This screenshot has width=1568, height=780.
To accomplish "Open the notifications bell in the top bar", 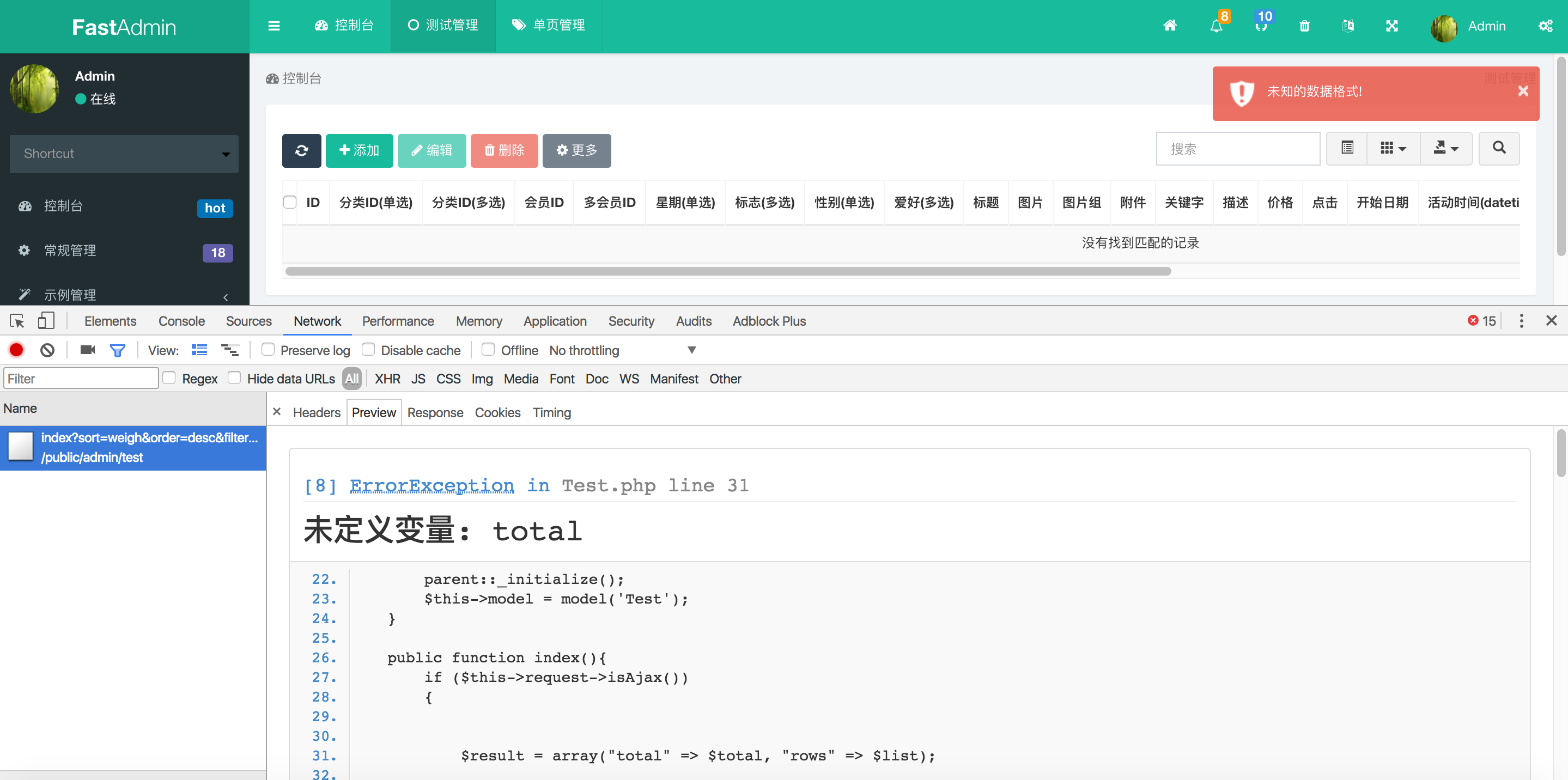I will tap(1217, 26).
